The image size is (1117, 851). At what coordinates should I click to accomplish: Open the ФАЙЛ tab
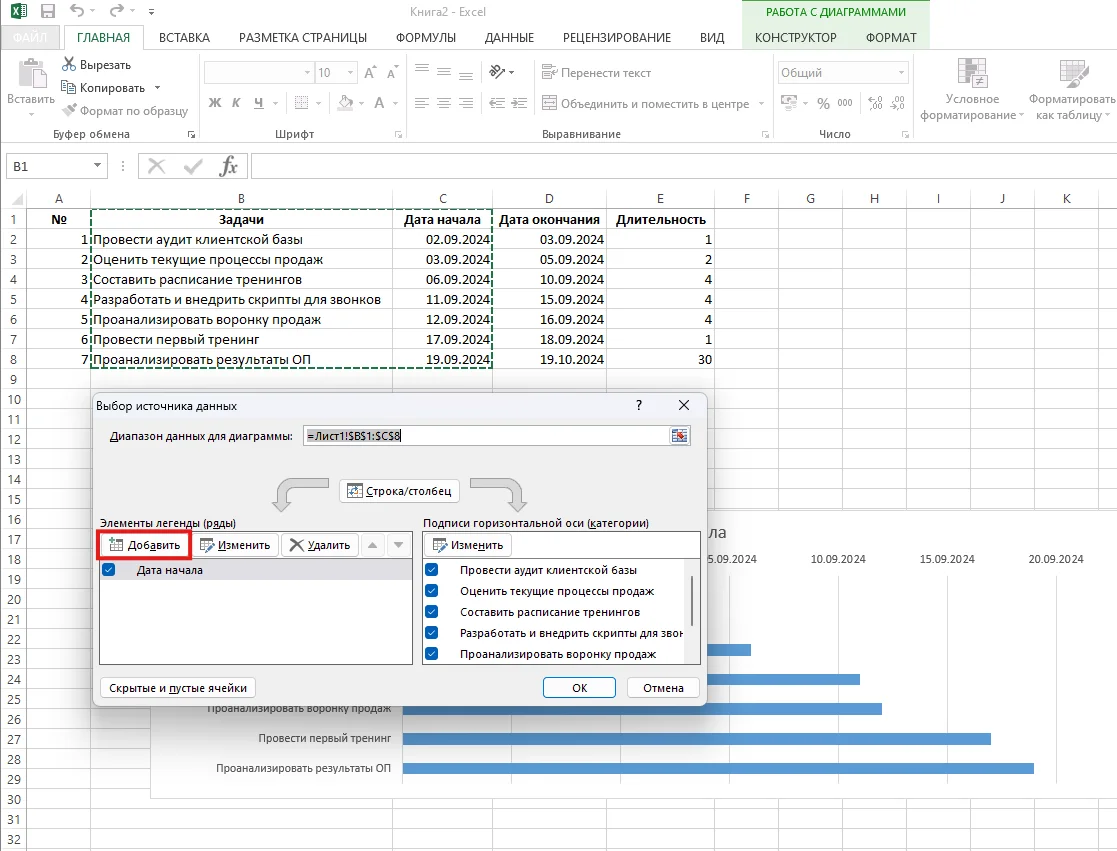pyautogui.click(x=29, y=38)
